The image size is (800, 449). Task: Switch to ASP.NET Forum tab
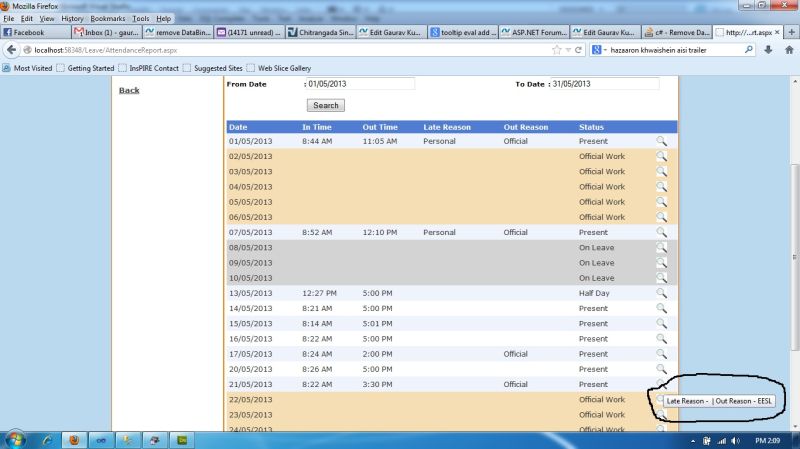coord(534,32)
